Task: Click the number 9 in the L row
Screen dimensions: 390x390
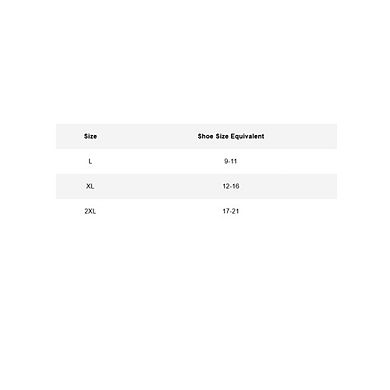Action: tap(226, 161)
